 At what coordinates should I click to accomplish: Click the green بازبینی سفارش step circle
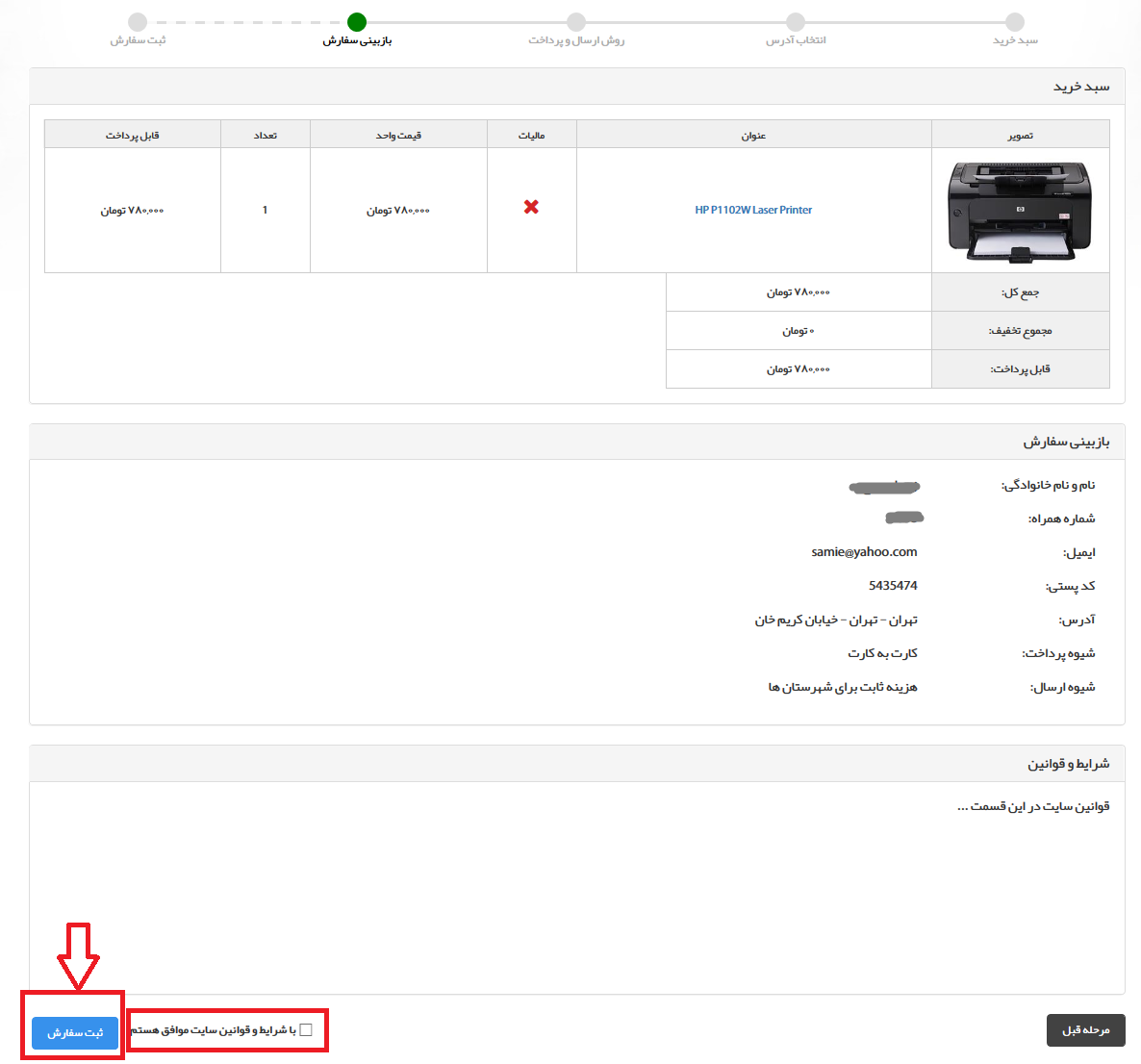[357, 22]
